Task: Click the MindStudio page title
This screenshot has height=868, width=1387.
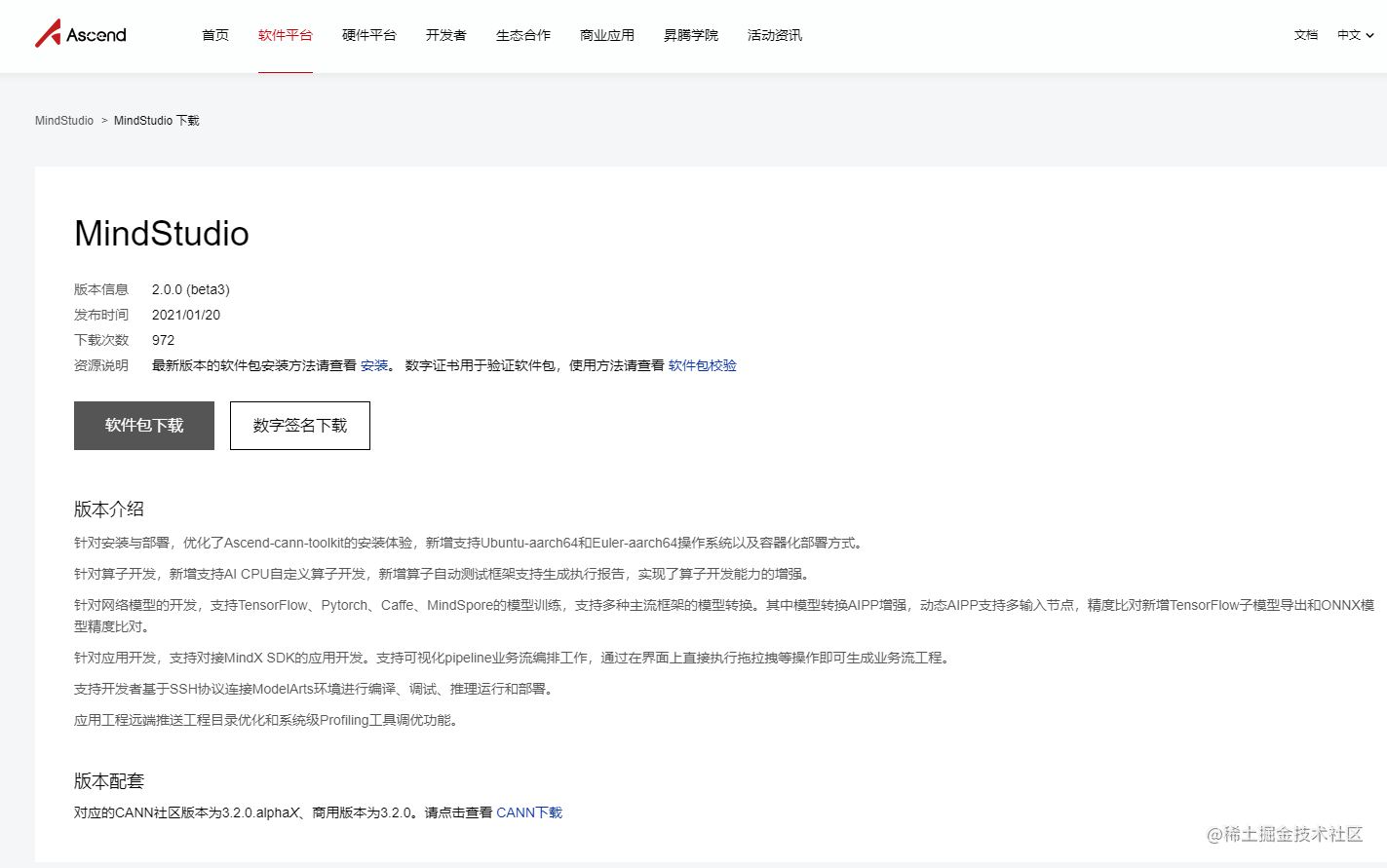Action: 162,234
